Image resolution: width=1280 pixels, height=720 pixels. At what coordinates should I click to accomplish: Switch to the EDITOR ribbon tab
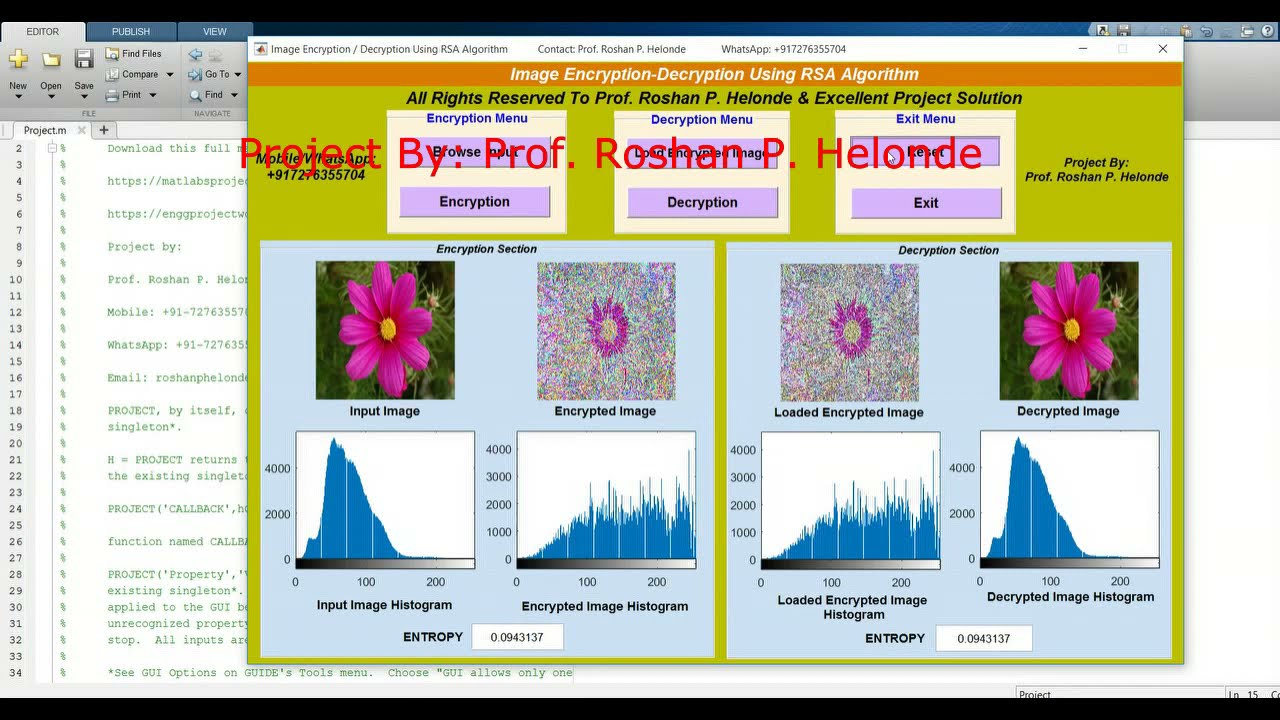click(42, 32)
